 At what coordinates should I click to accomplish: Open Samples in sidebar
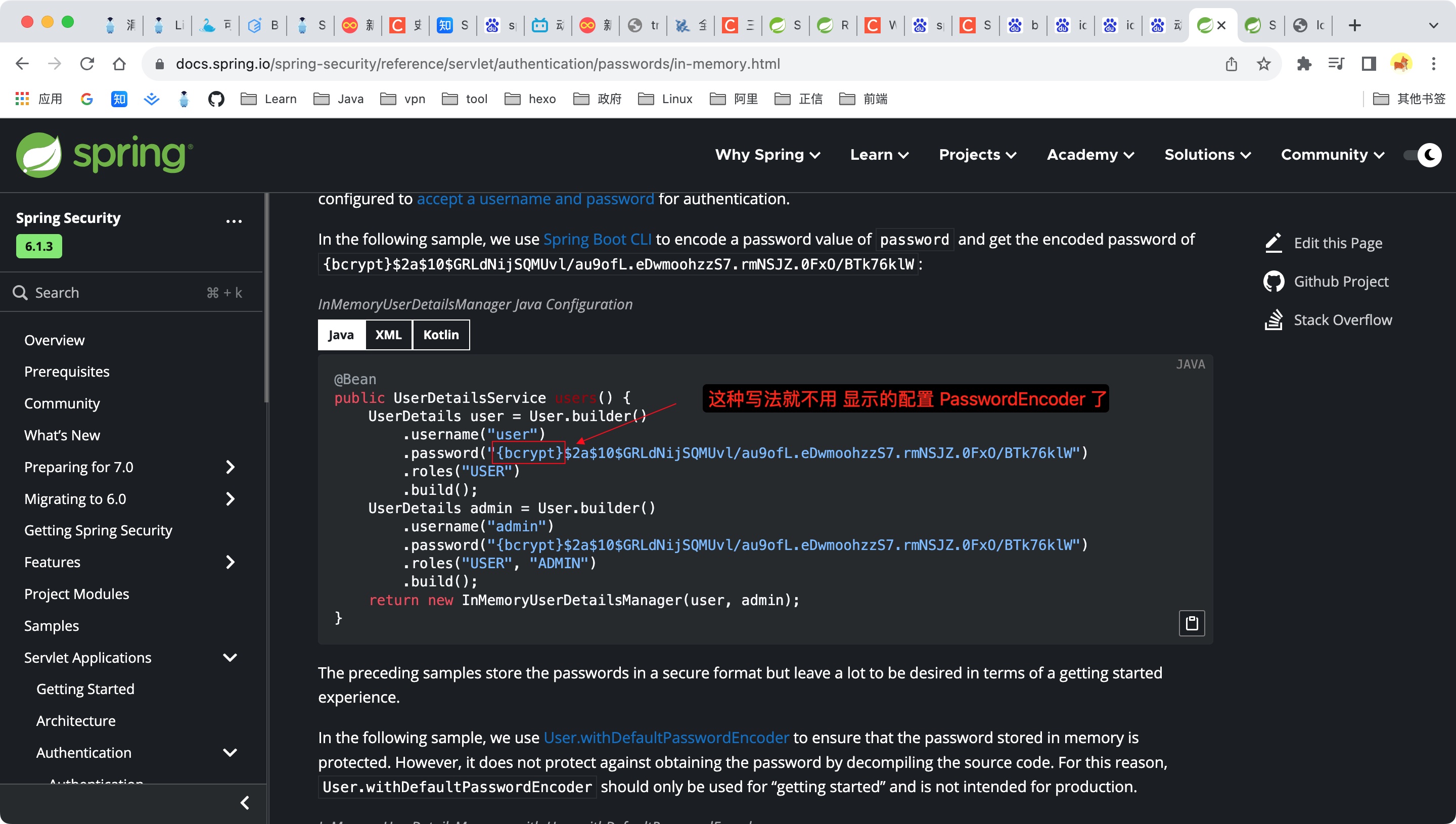[x=52, y=625]
